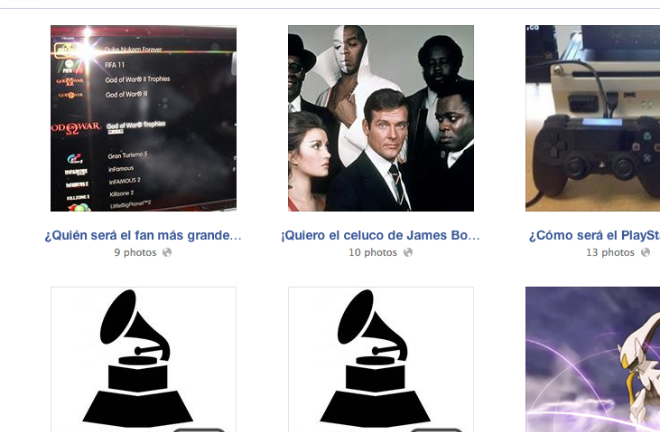
Task: Click the '13 photos' count text
Action: point(610,253)
